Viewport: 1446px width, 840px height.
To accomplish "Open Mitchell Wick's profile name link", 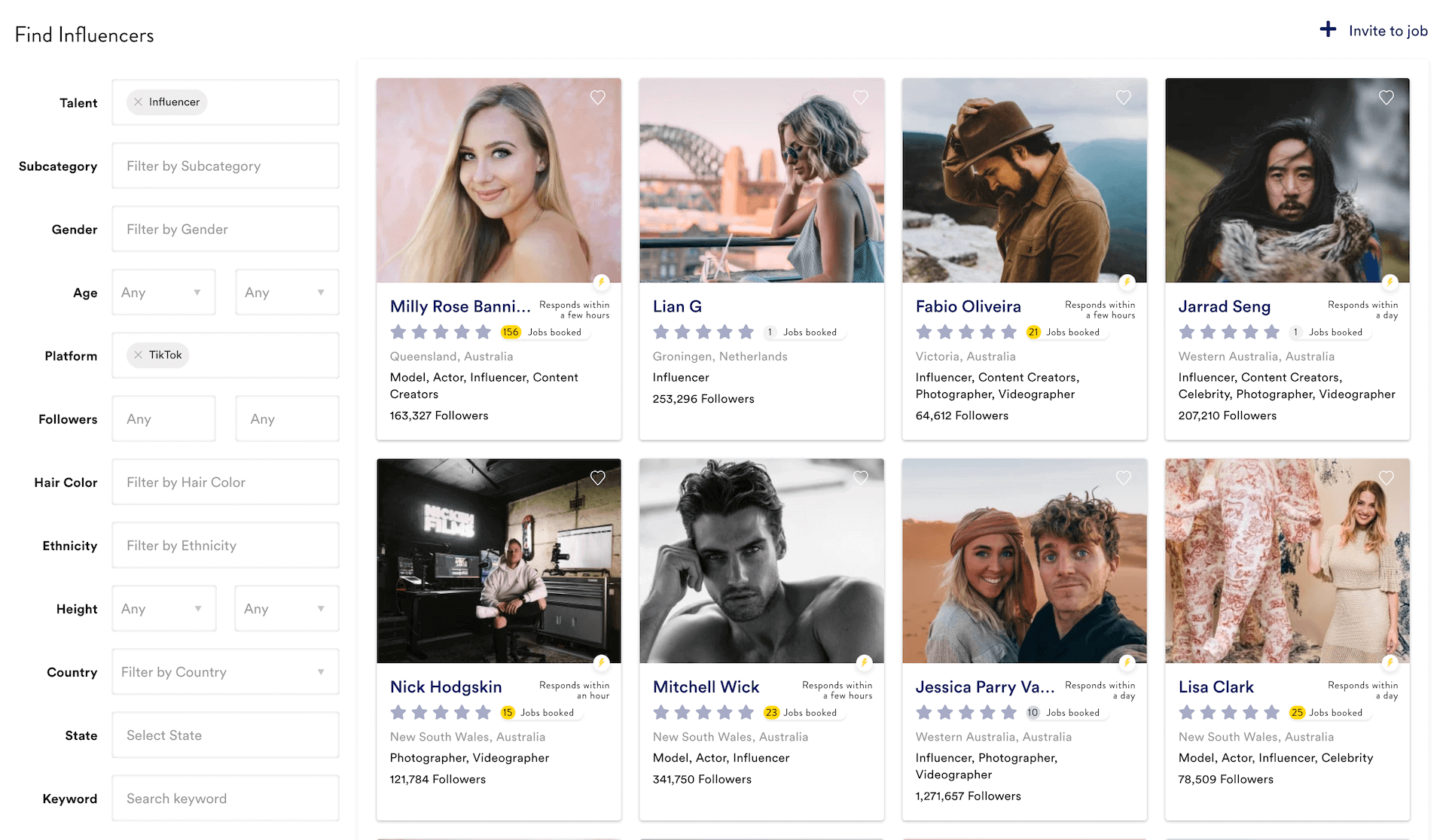I will (706, 686).
